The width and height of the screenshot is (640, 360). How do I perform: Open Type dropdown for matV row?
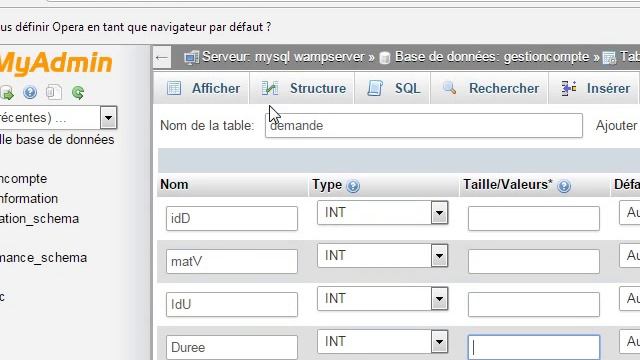[x=382, y=256]
